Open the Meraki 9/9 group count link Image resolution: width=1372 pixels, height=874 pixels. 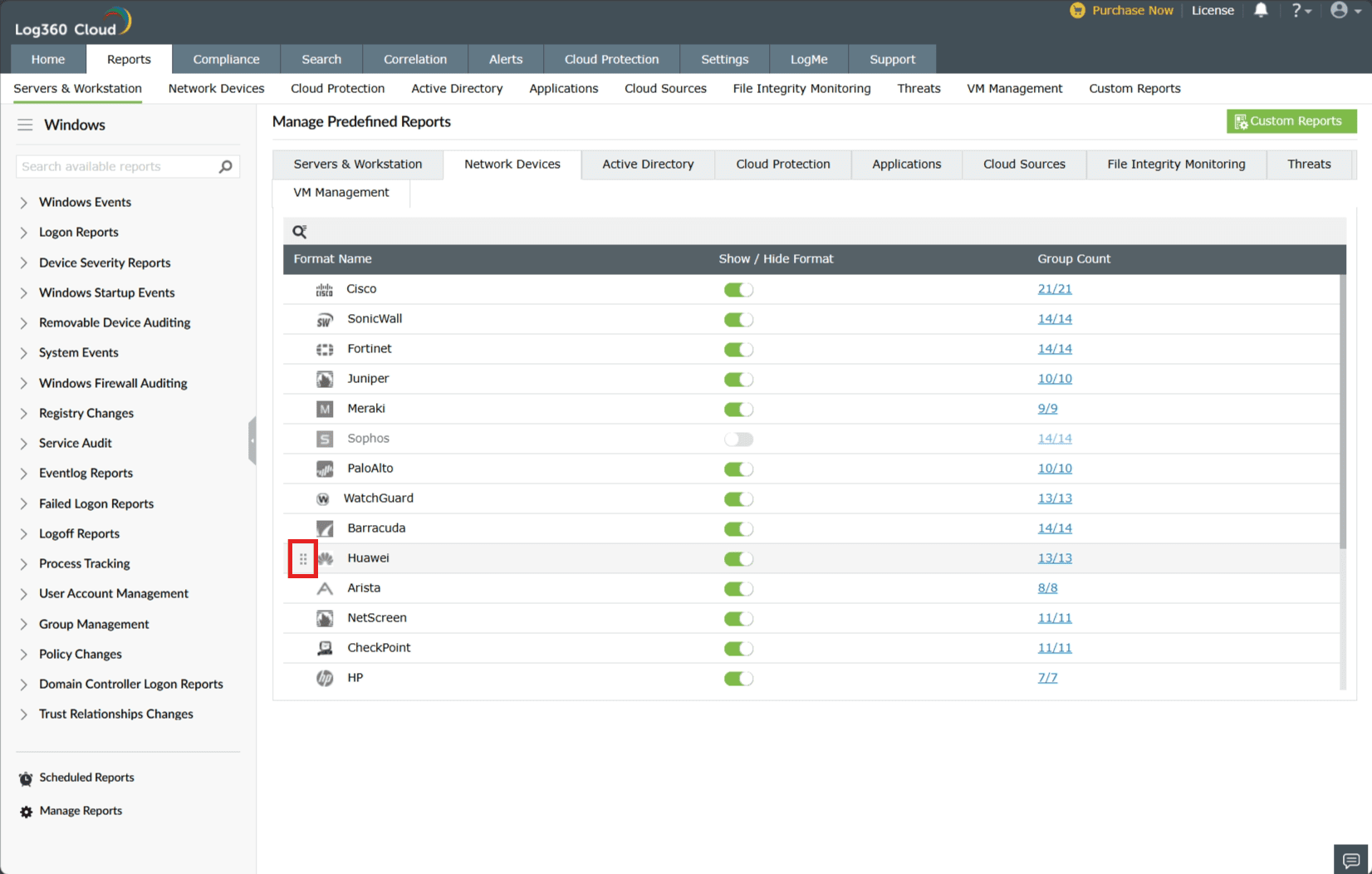[1047, 408]
